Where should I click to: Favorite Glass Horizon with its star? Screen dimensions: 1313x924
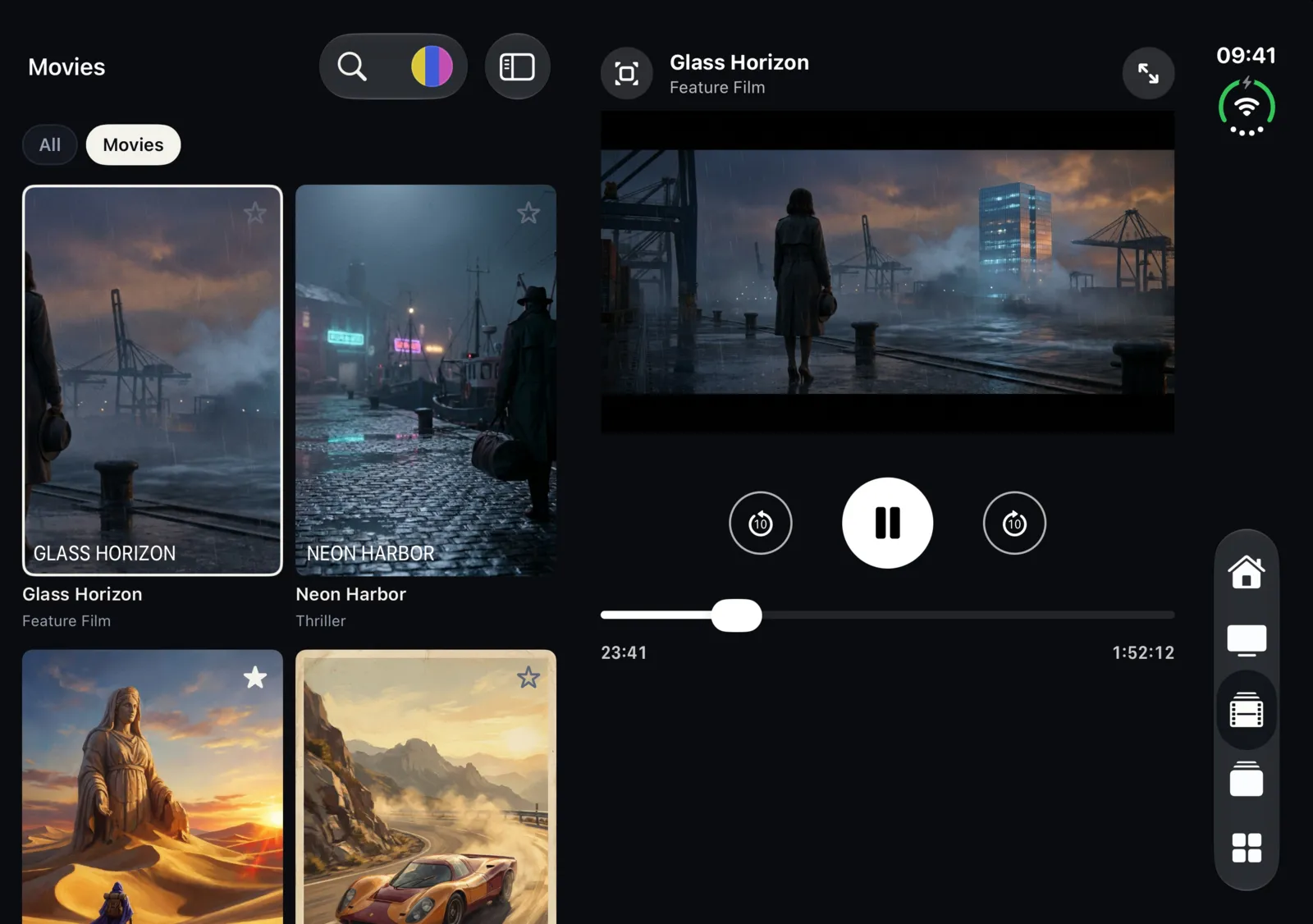point(255,213)
